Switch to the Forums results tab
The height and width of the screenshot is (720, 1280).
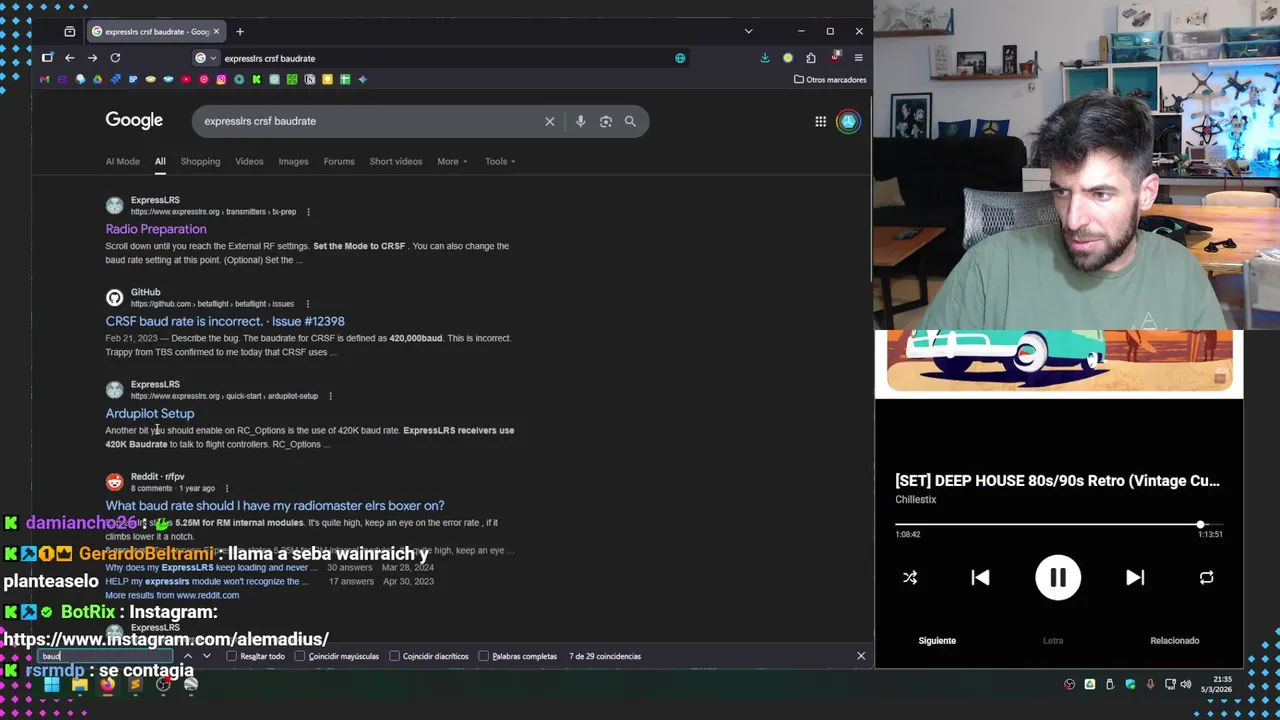339,161
